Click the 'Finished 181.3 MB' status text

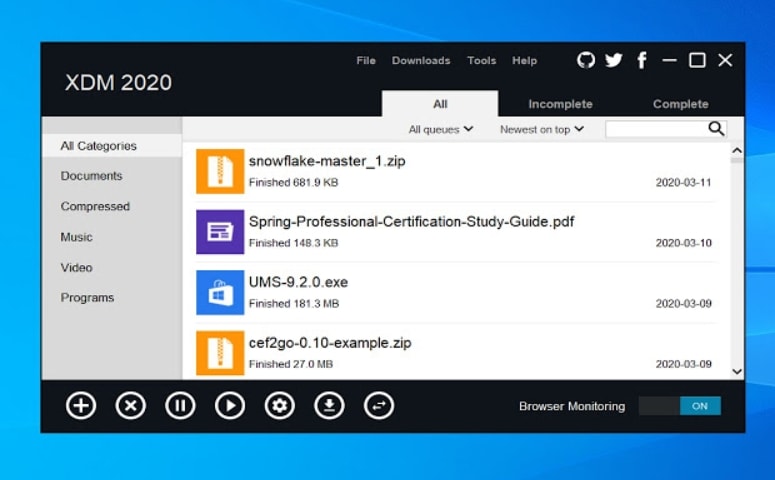(294, 304)
